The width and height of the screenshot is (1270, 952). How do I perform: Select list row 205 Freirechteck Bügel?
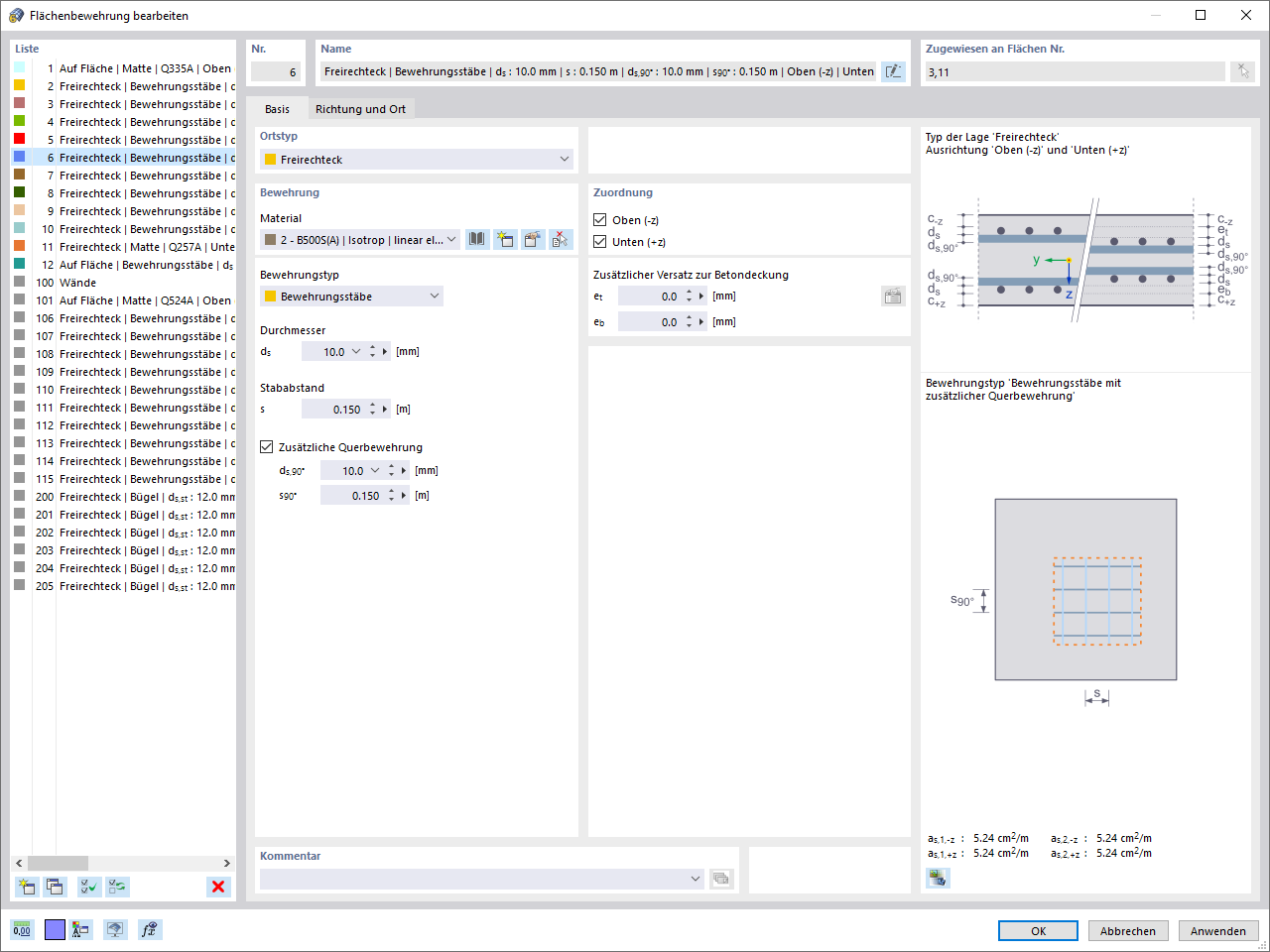(x=124, y=586)
